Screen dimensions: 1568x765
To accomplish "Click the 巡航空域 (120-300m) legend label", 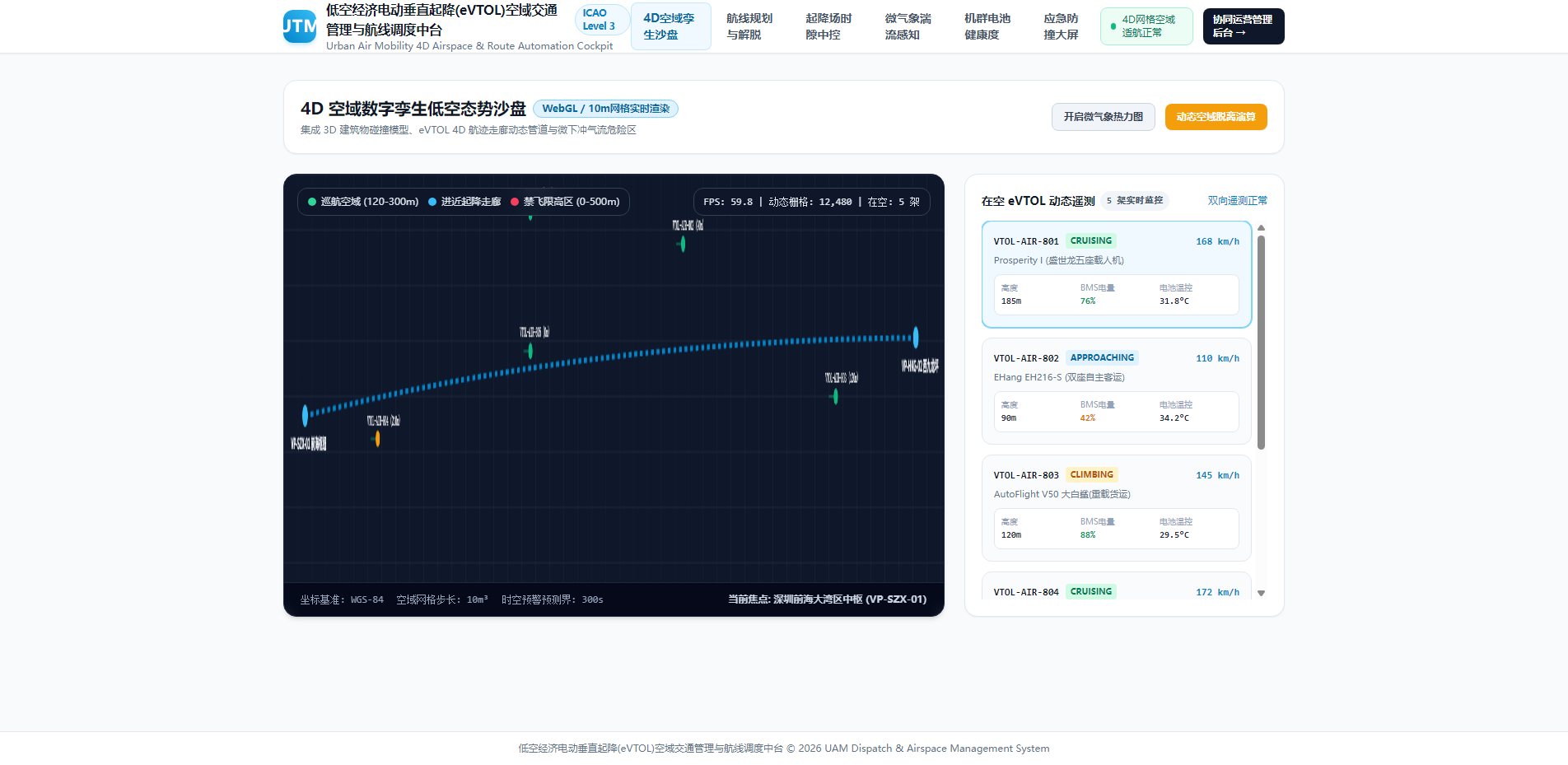I will pyautogui.click(x=370, y=202).
